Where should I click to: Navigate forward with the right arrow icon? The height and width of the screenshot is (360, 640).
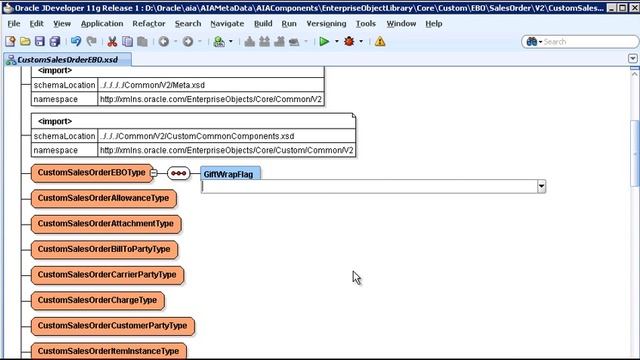[188, 41]
